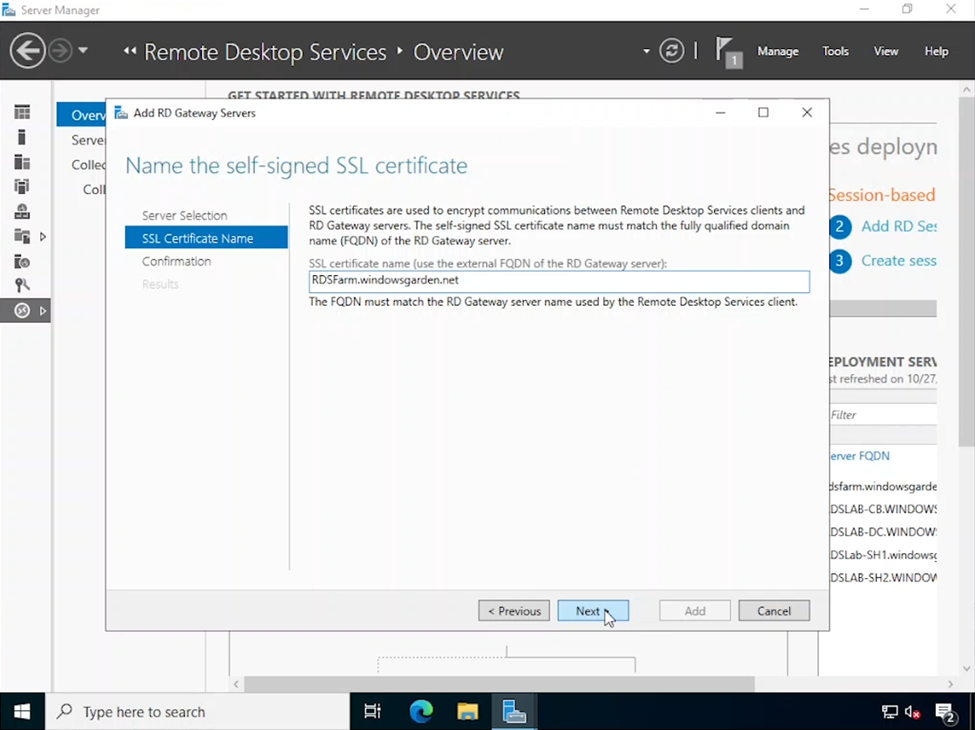Expand the File and Storage Services arrow

click(x=42, y=237)
